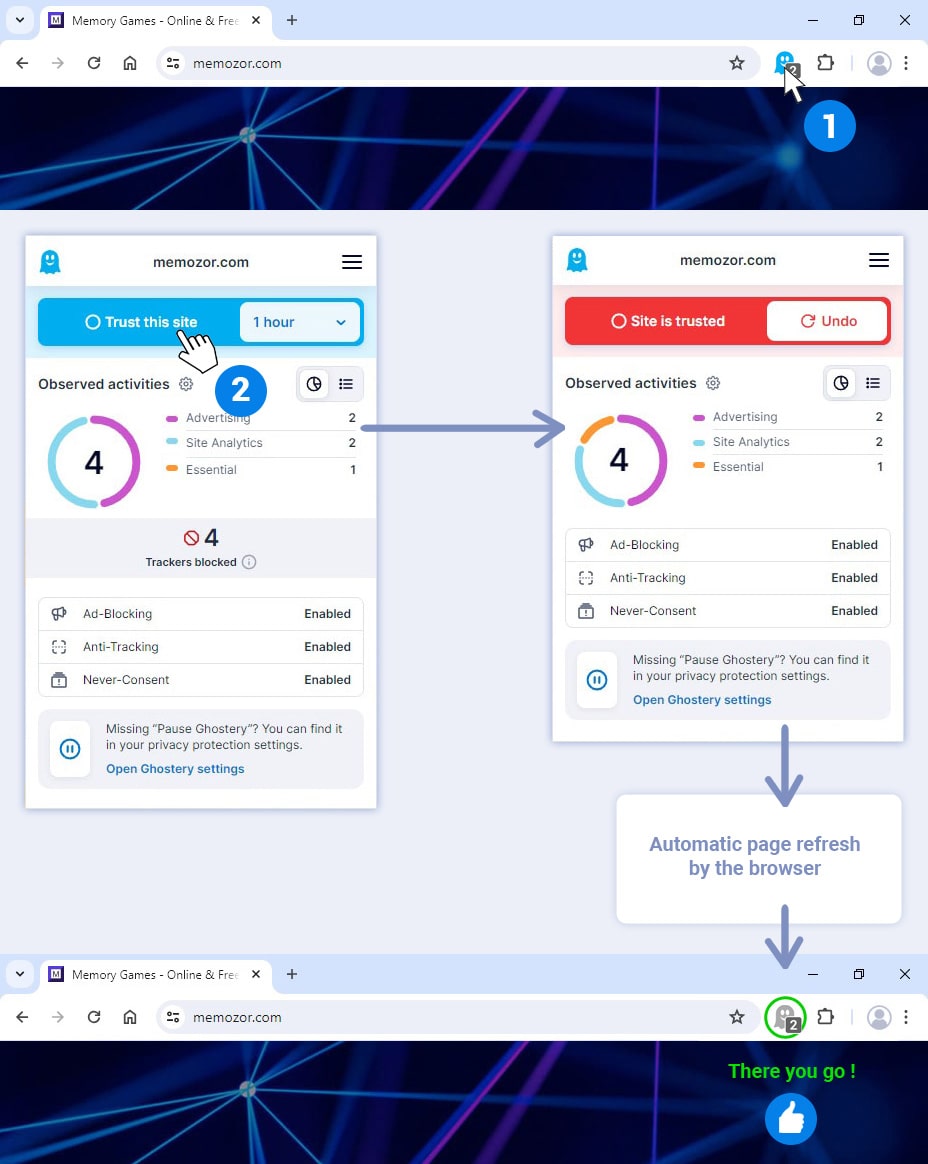The image size is (928, 1164).
Task: Reload the page using the refresh icon
Action: click(94, 62)
